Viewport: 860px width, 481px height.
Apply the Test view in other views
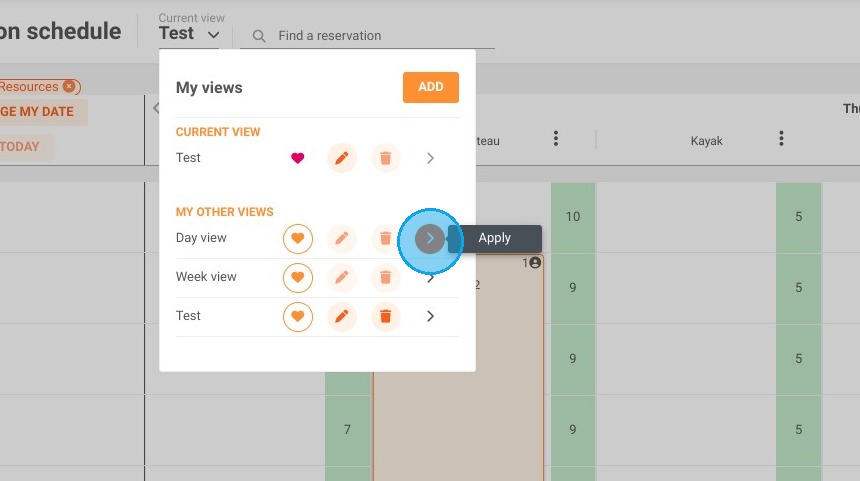point(430,316)
